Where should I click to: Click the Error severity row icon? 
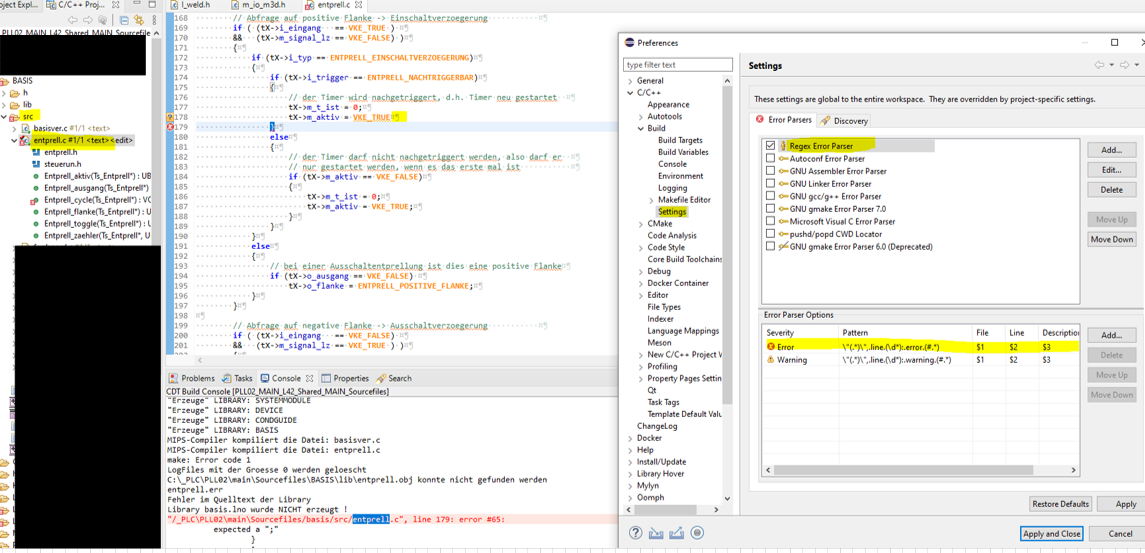coord(770,346)
